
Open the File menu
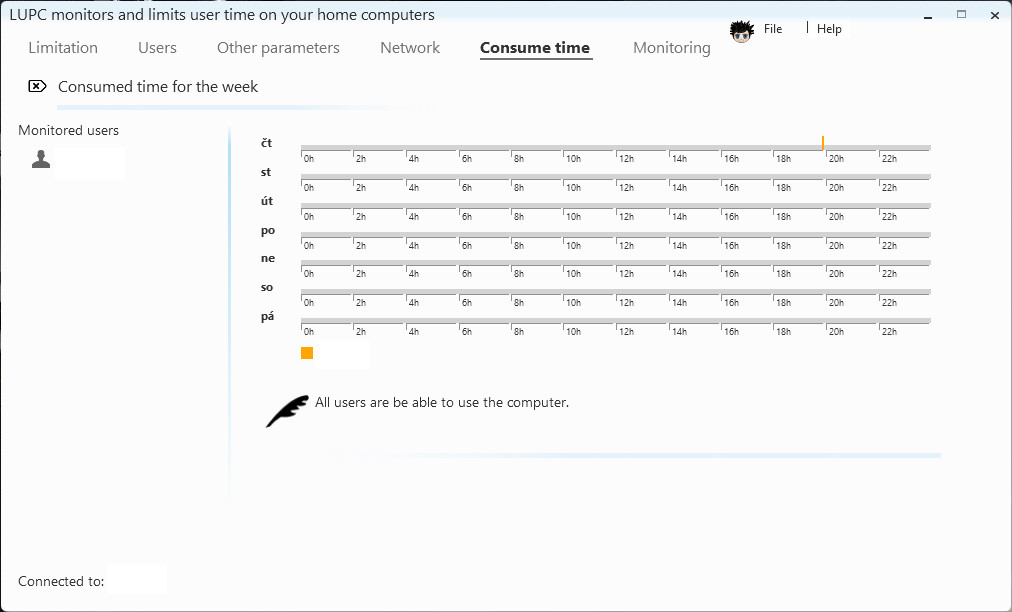point(773,29)
